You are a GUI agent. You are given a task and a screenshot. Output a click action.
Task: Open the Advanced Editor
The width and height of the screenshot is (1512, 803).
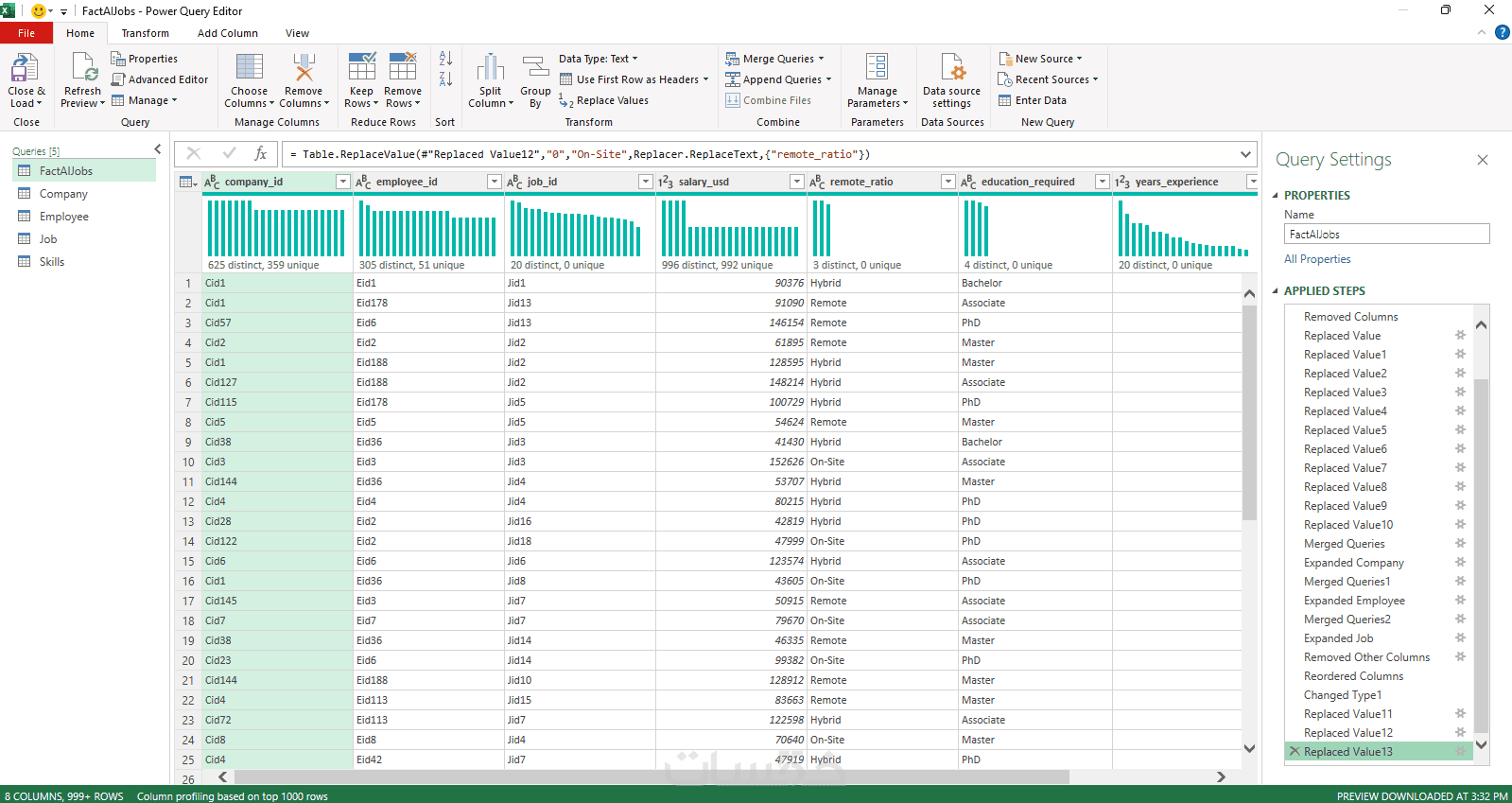160,79
